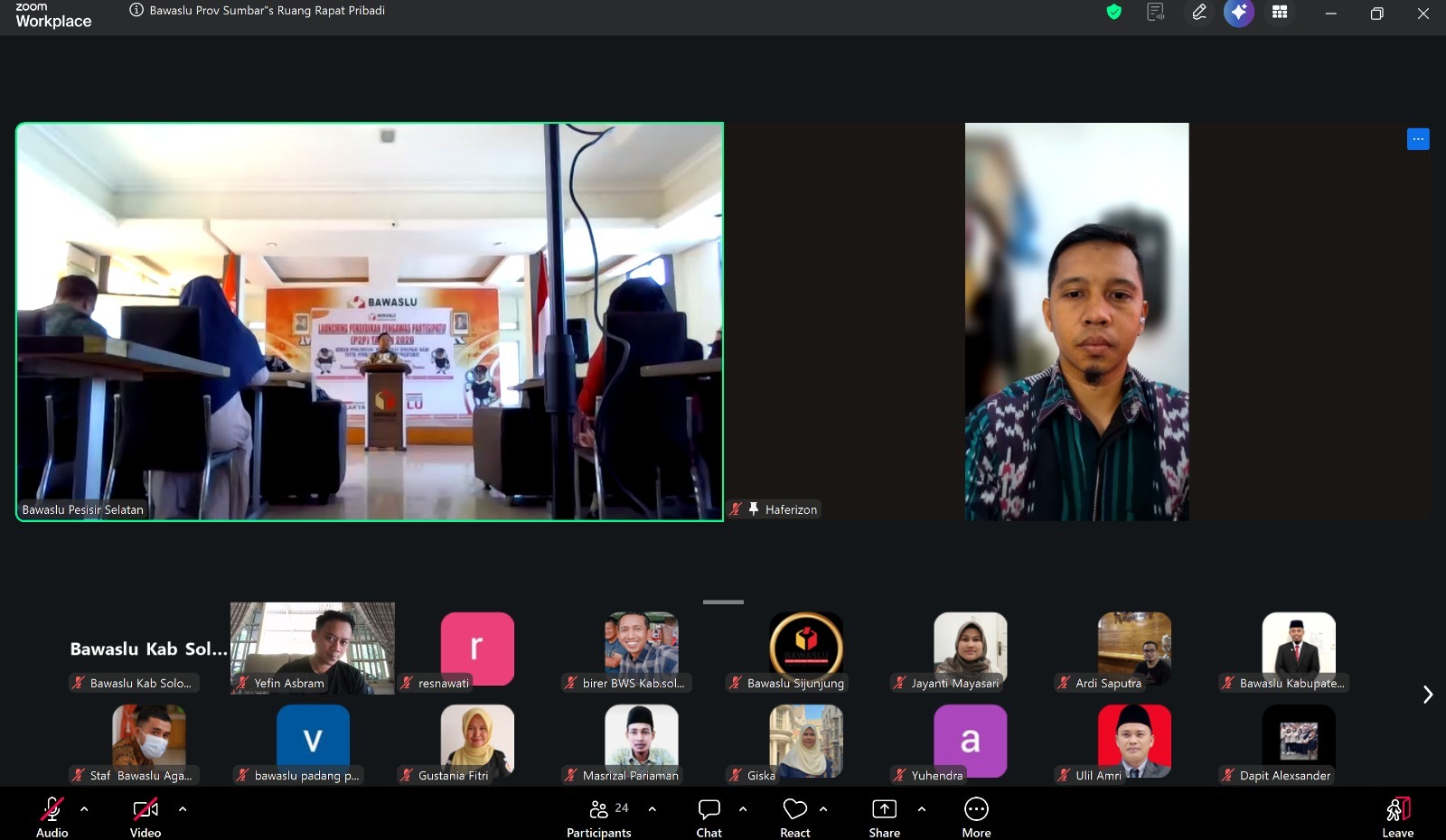Start camera with the Video button
The width and height of the screenshot is (1446, 840).
point(146,817)
